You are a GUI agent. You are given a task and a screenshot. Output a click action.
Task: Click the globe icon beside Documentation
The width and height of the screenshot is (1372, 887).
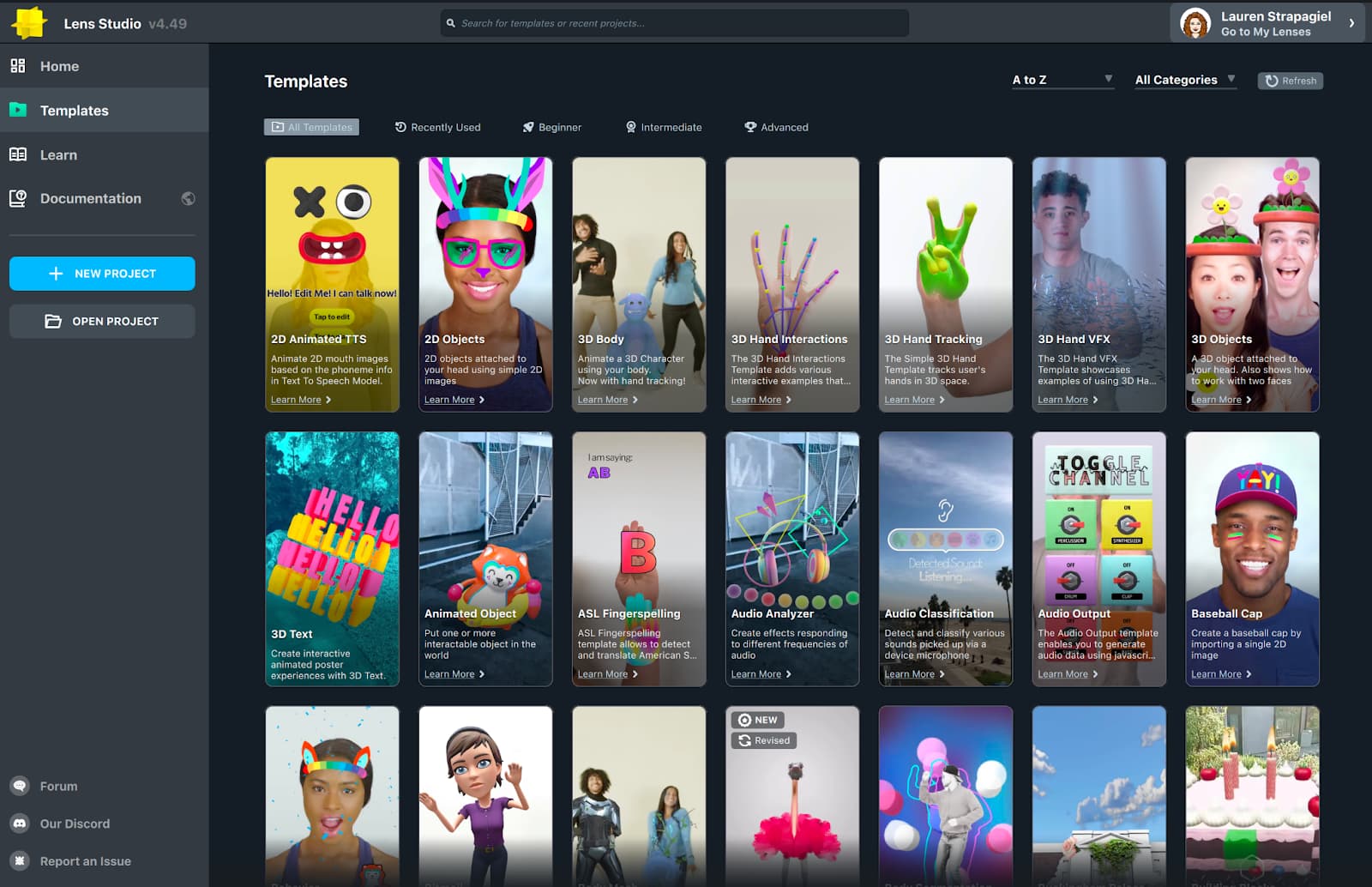[x=189, y=198]
